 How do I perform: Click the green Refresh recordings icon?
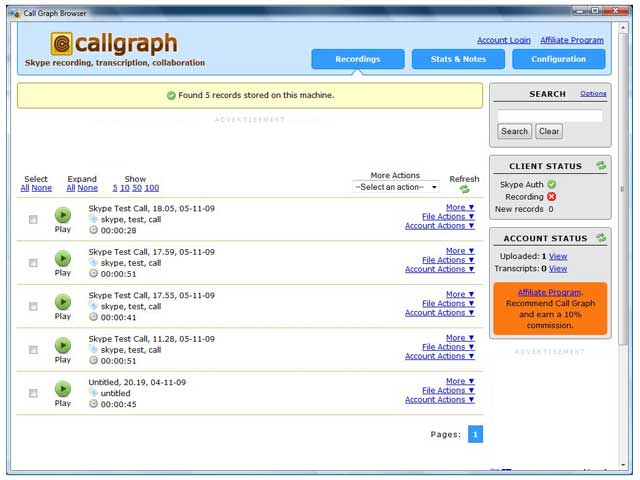click(464, 189)
